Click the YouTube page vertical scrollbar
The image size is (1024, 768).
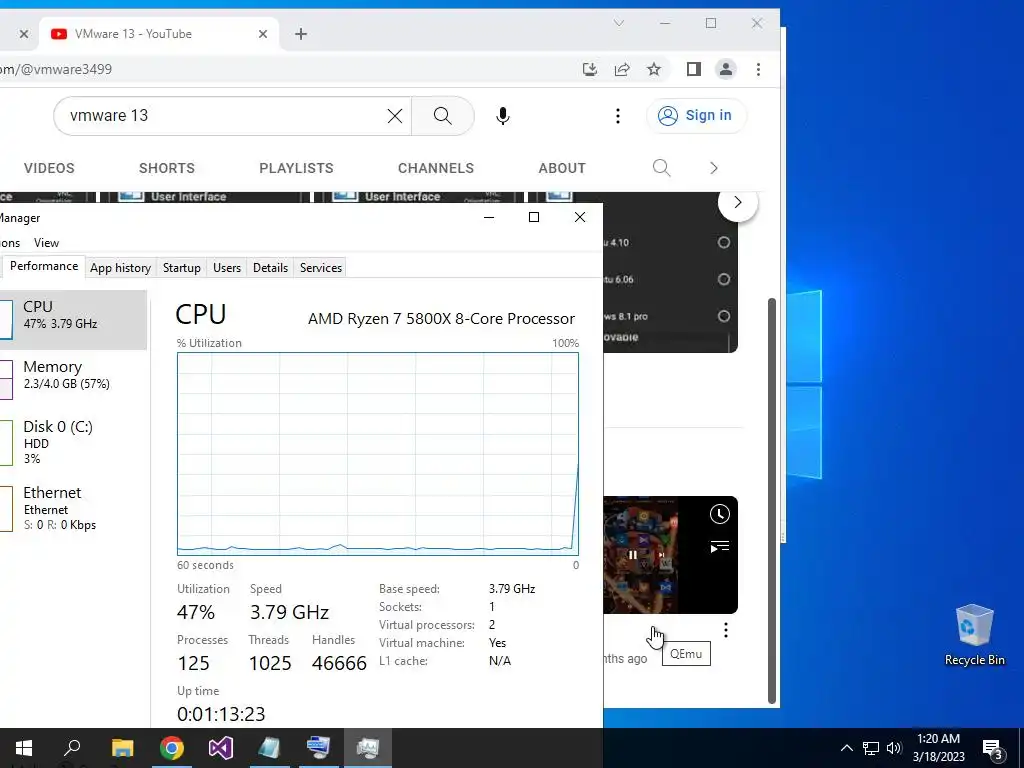772,501
